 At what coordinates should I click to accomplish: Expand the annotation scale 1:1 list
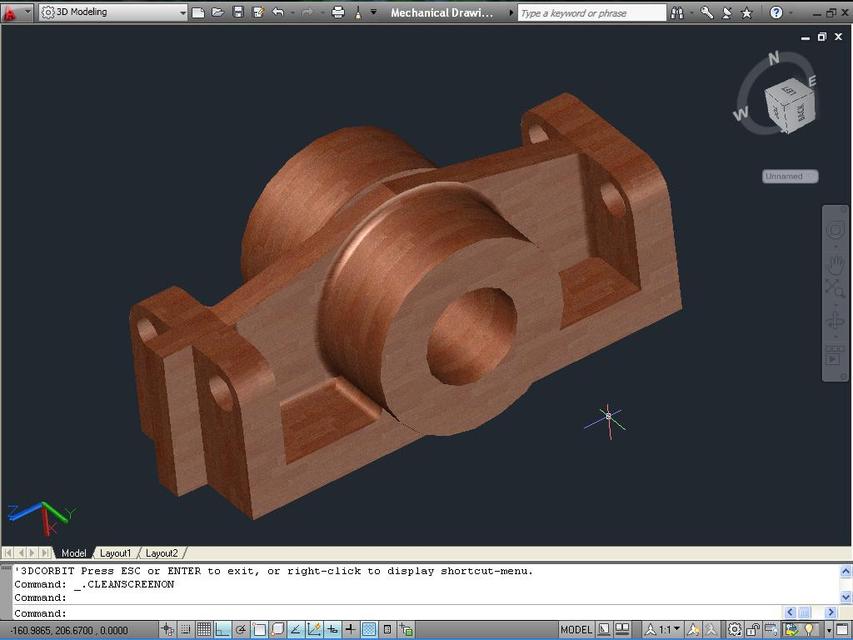pos(676,630)
